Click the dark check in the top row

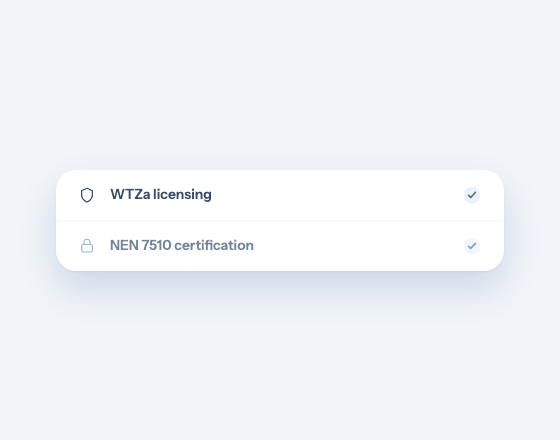coord(472,195)
